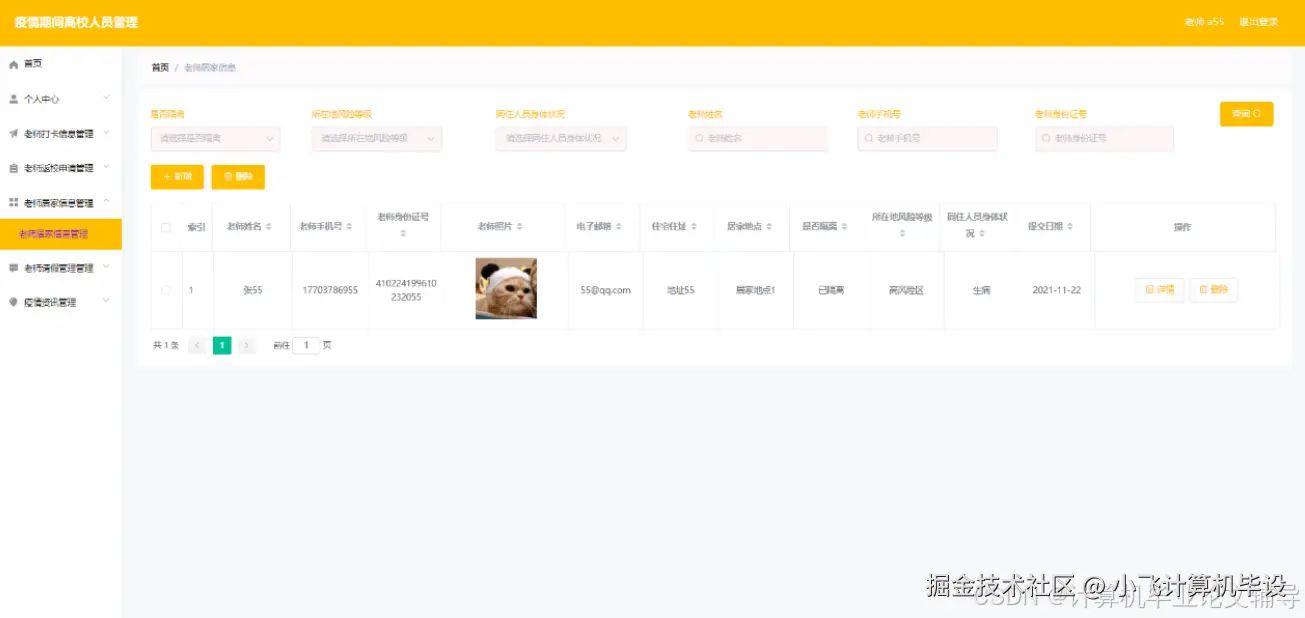Open the 请选择同住人员身体状况 dropdown
This screenshot has height=618, width=1305.
[x=561, y=138]
